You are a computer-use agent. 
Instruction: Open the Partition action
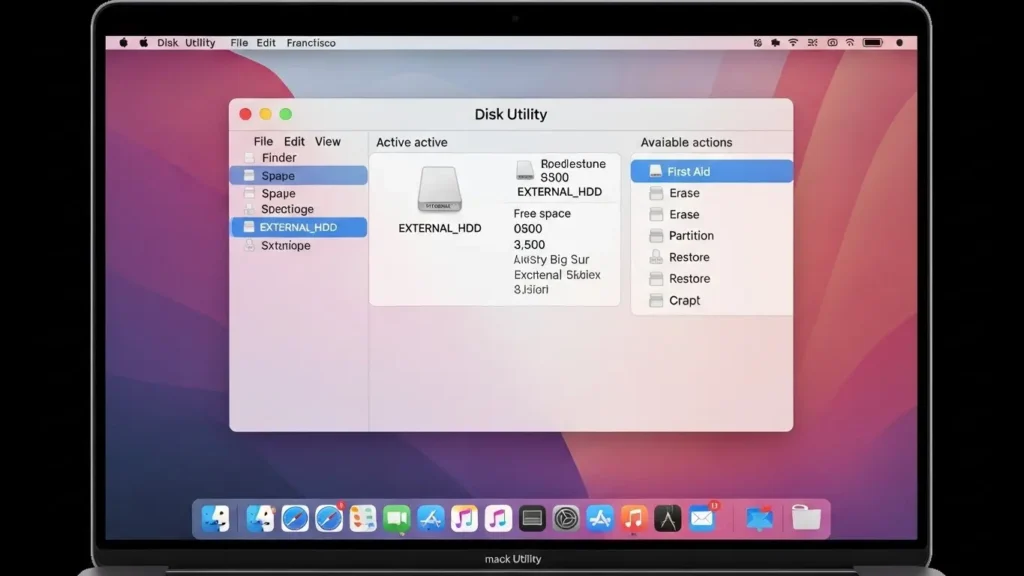pos(688,235)
